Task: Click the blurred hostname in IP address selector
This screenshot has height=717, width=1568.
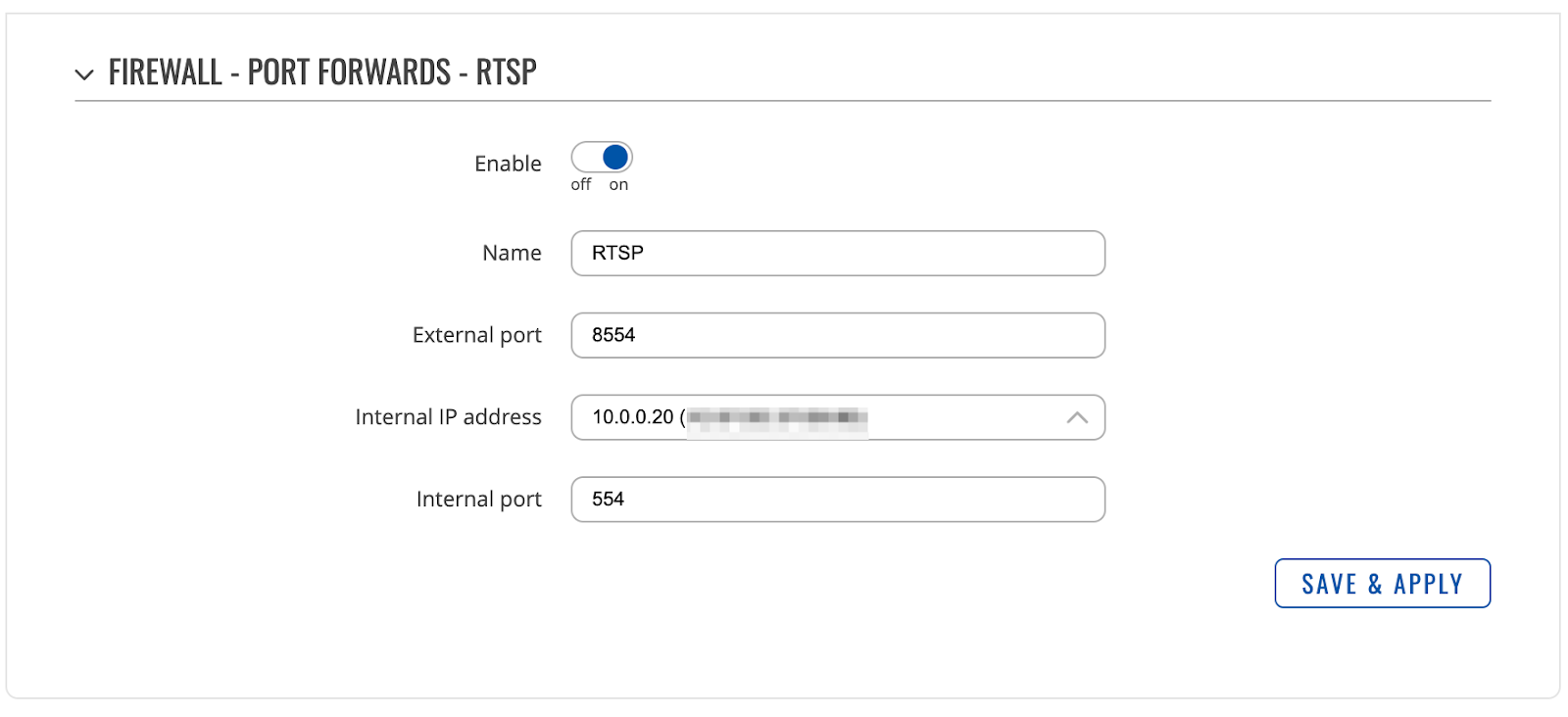Action: 777,418
